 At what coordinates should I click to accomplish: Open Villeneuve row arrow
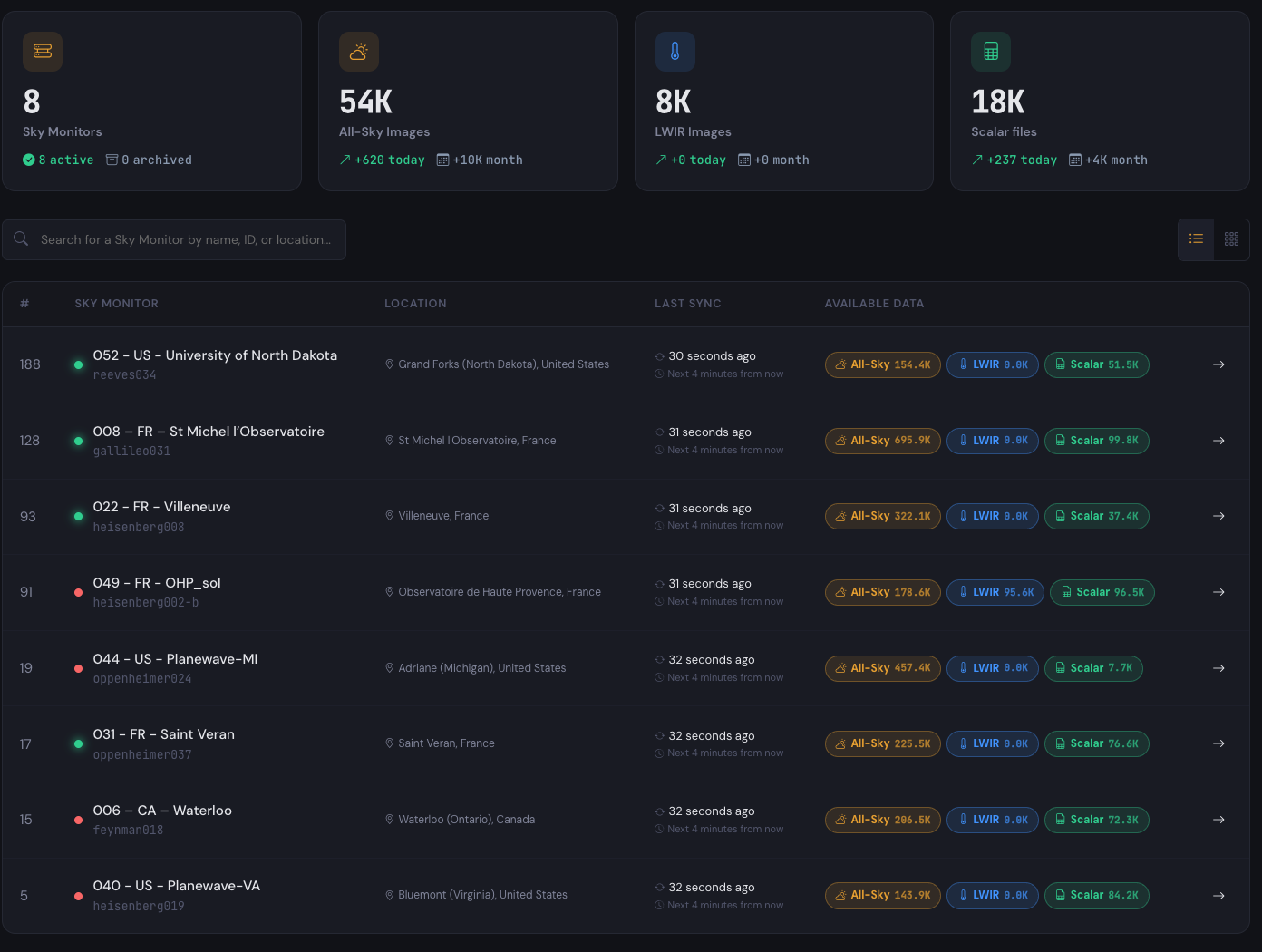coord(1218,516)
